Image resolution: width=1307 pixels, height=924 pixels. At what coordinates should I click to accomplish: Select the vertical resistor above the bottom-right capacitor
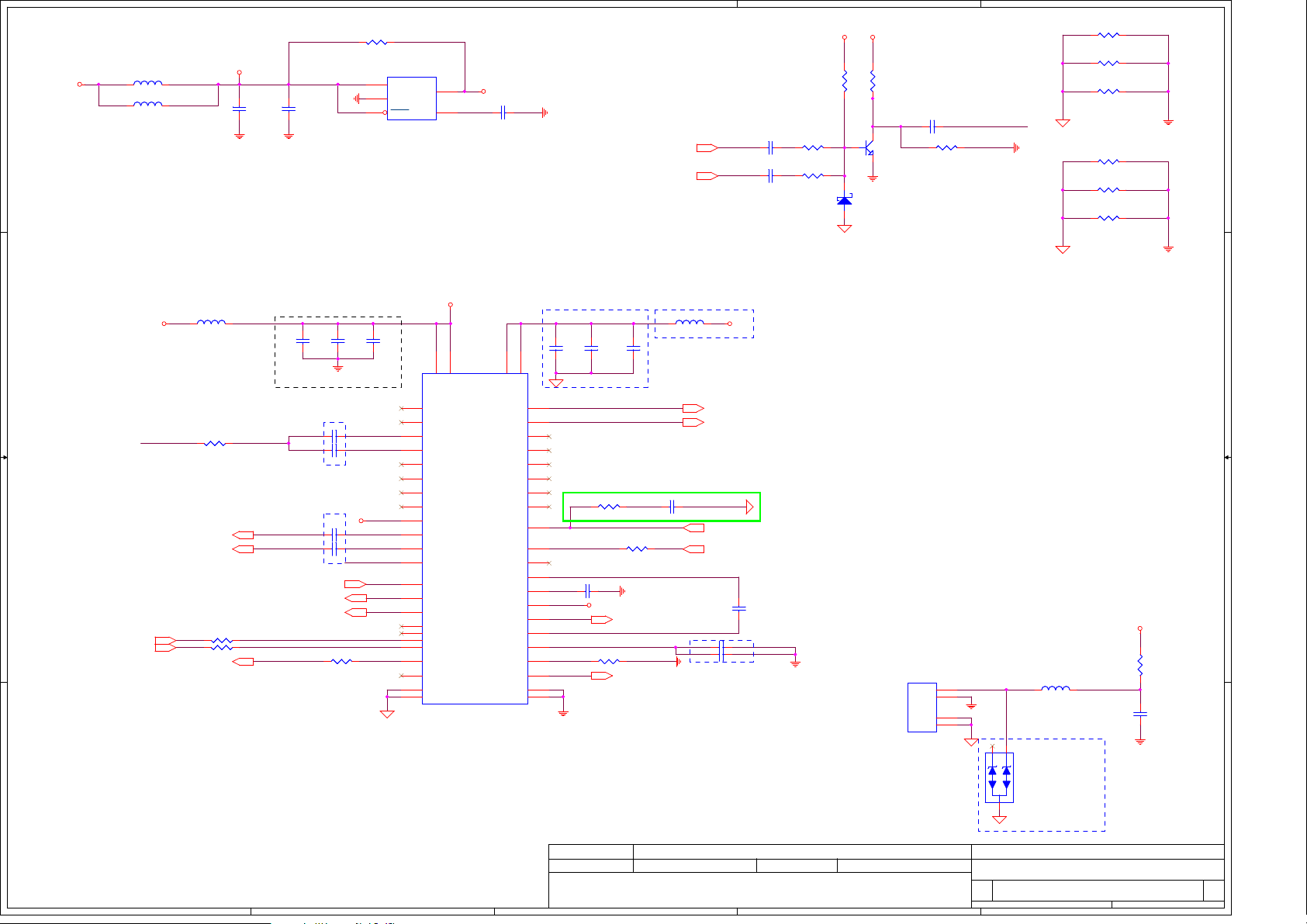pyautogui.click(x=1139, y=665)
